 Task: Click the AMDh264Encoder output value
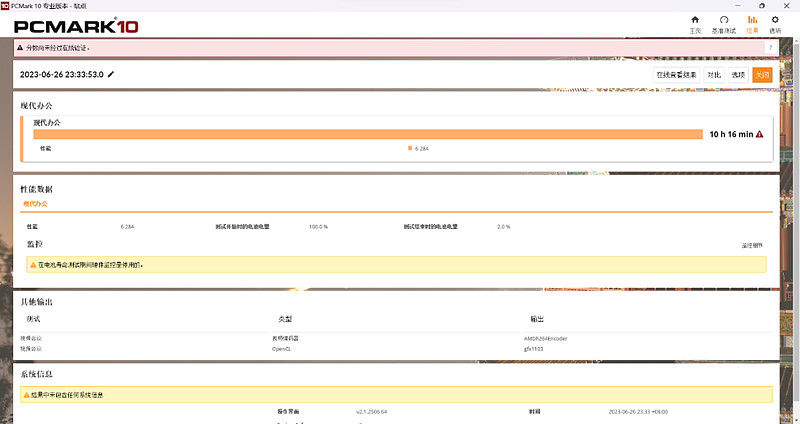tap(545, 338)
